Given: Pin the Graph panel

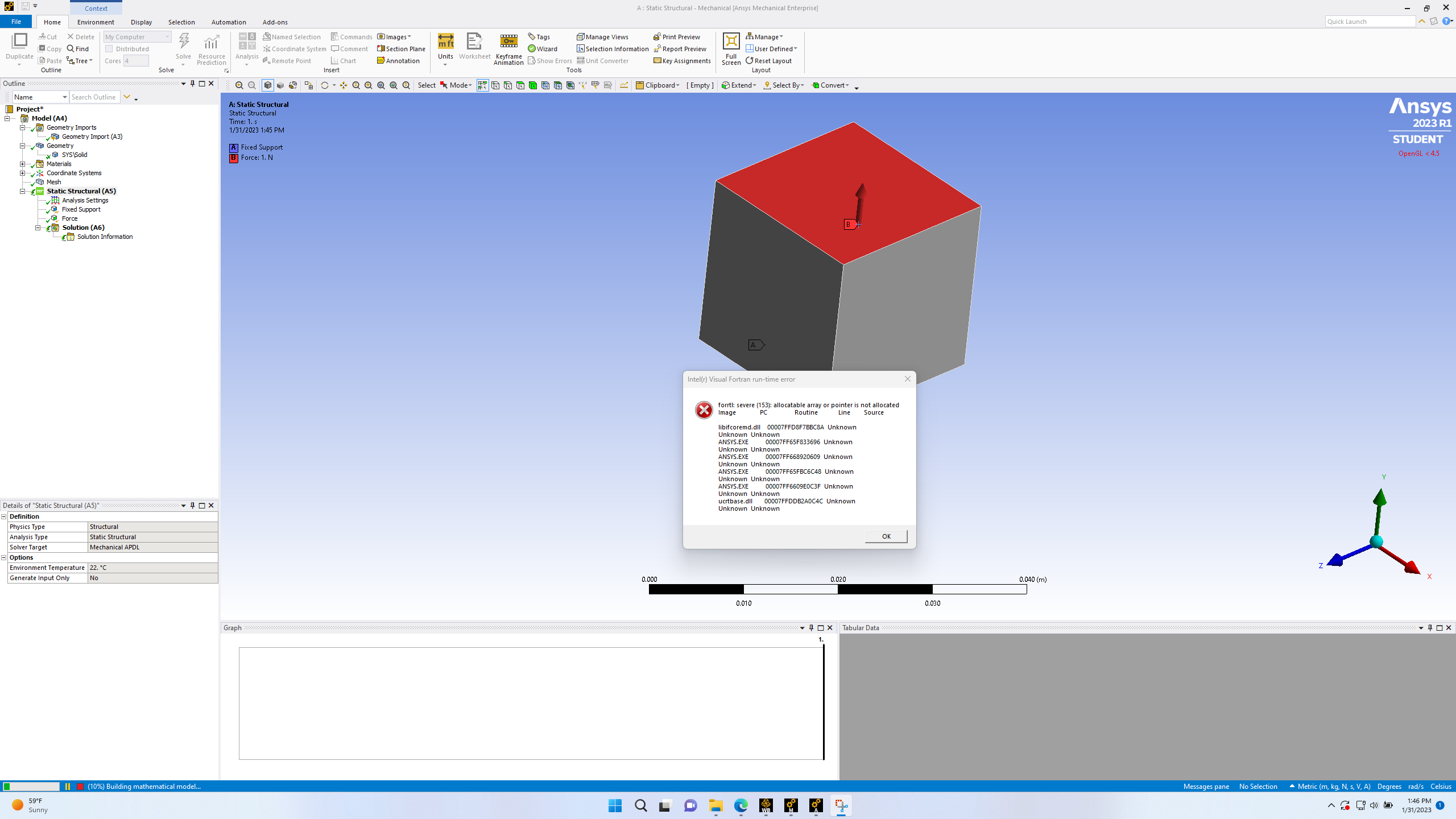Looking at the screenshot, I should click(x=811, y=628).
